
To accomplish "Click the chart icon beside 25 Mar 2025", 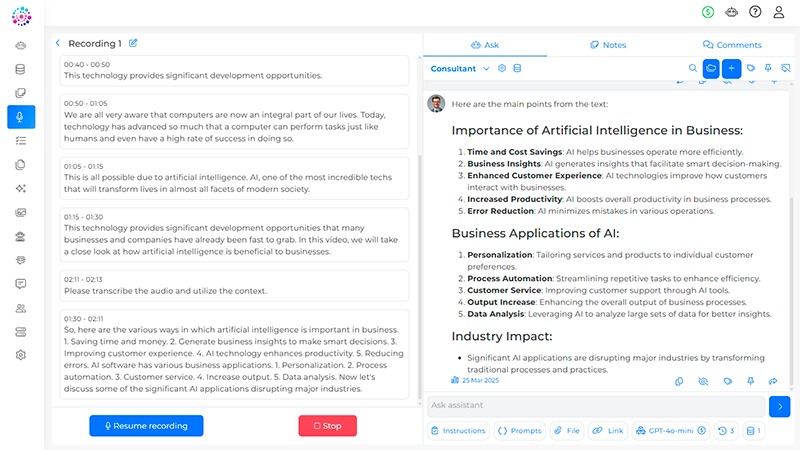I will (455, 380).
